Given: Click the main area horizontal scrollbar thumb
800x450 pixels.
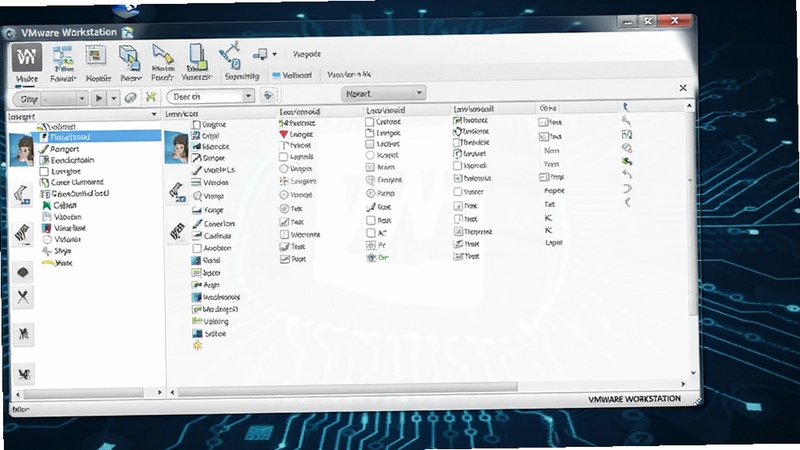Looking at the screenshot, I should [x=347, y=388].
